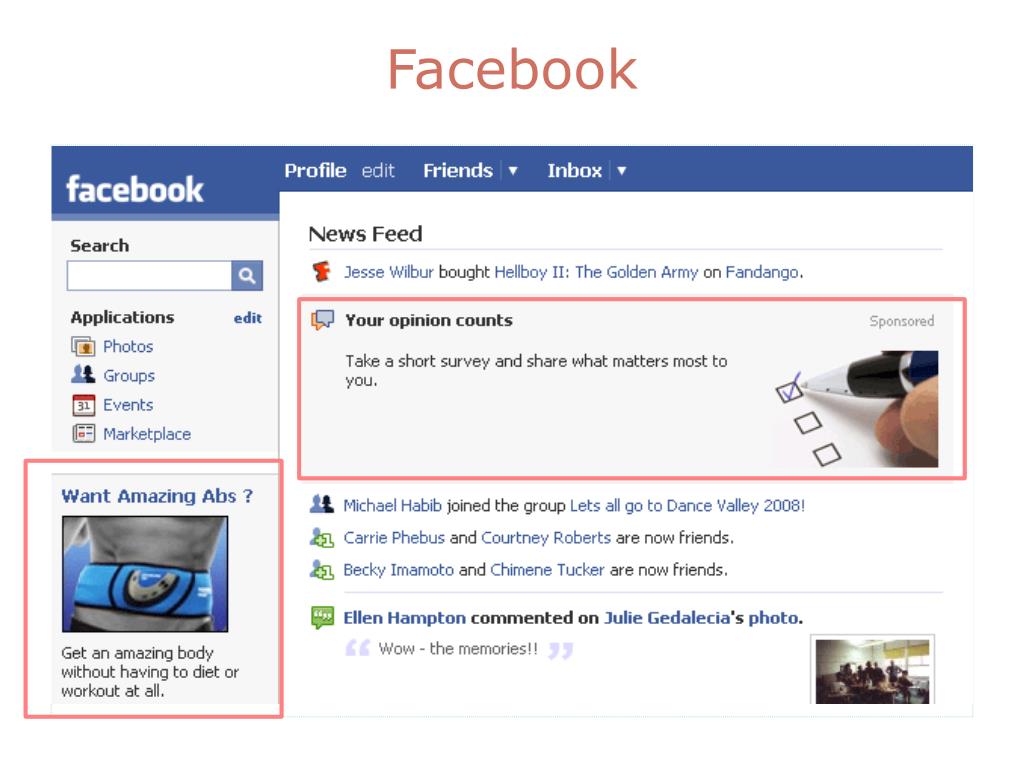Viewport: 1024px width, 768px height.
Task: Expand the Friends dropdown arrow
Action: click(x=513, y=170)
